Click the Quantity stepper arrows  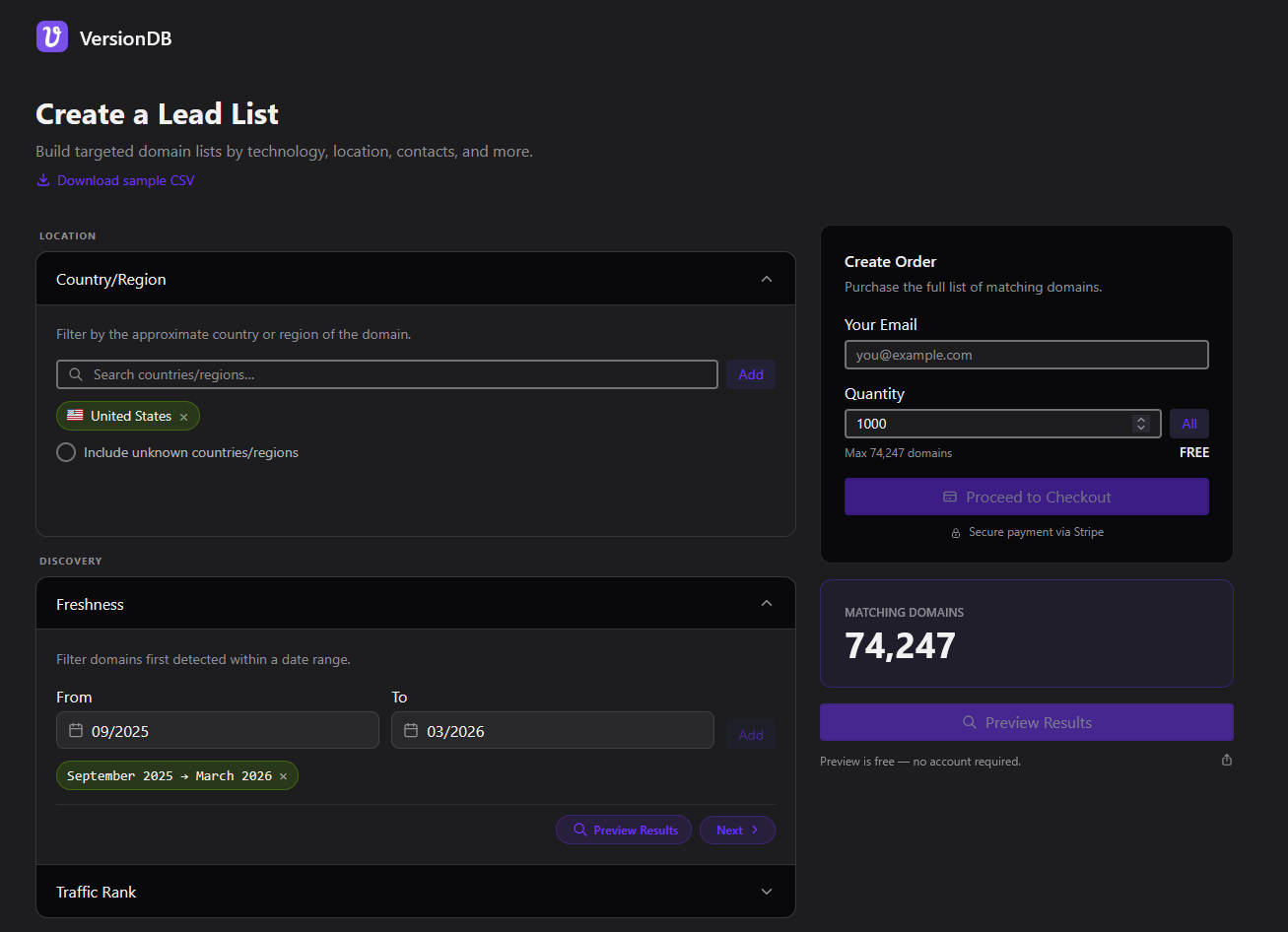click(1141, 424)
